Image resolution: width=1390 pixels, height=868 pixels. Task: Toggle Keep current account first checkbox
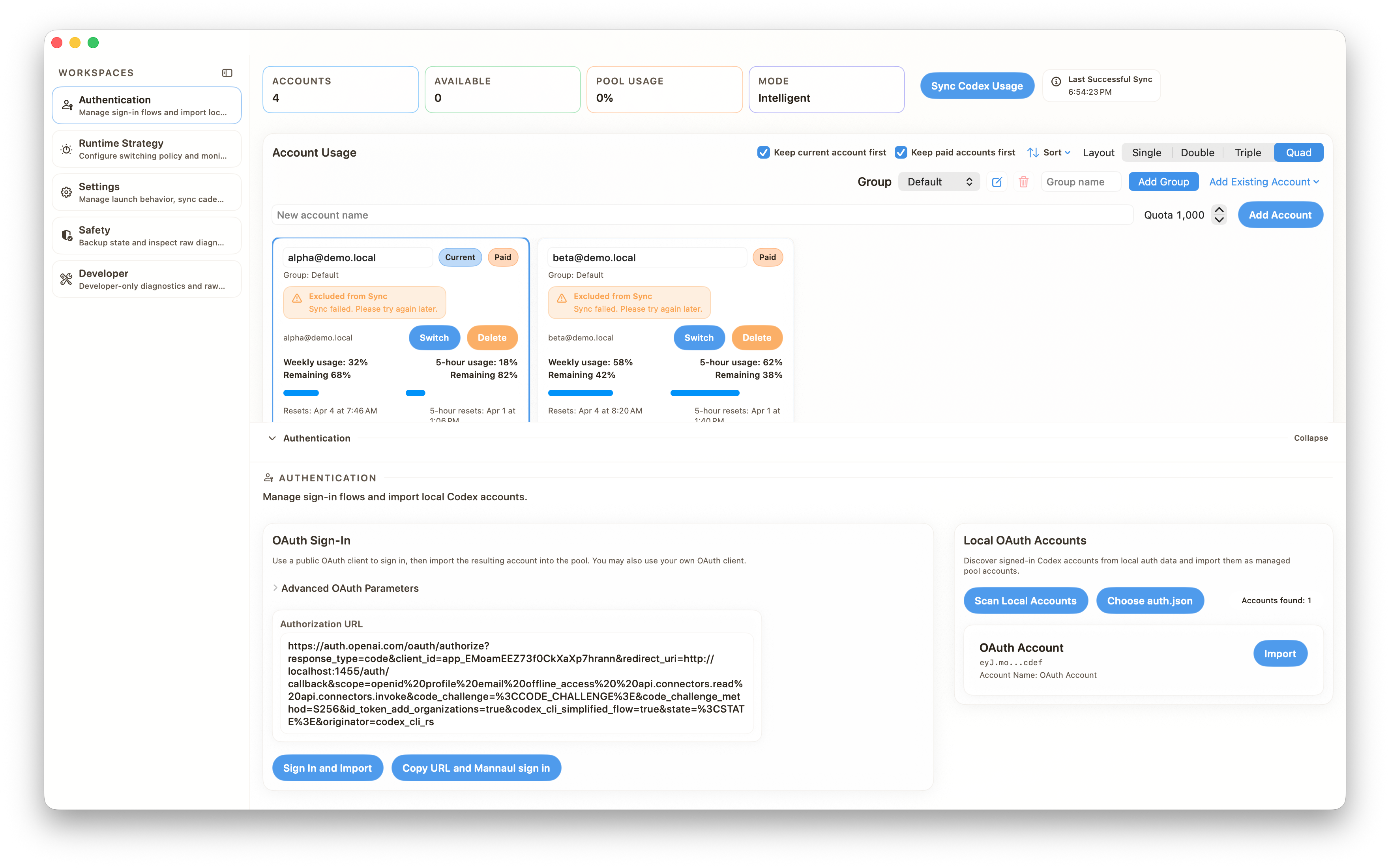(x=763, y=152)
